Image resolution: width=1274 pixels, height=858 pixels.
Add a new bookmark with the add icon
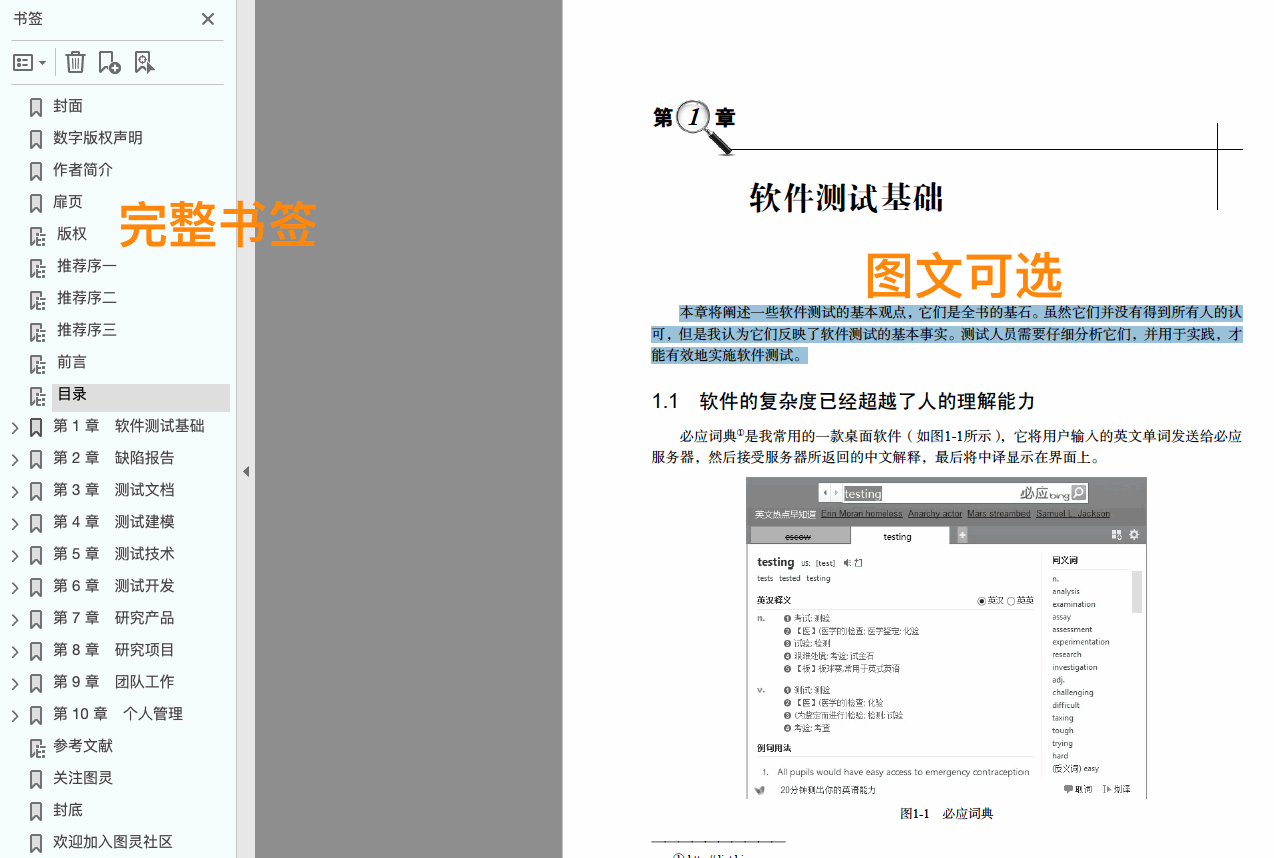(x=110, y=61)
